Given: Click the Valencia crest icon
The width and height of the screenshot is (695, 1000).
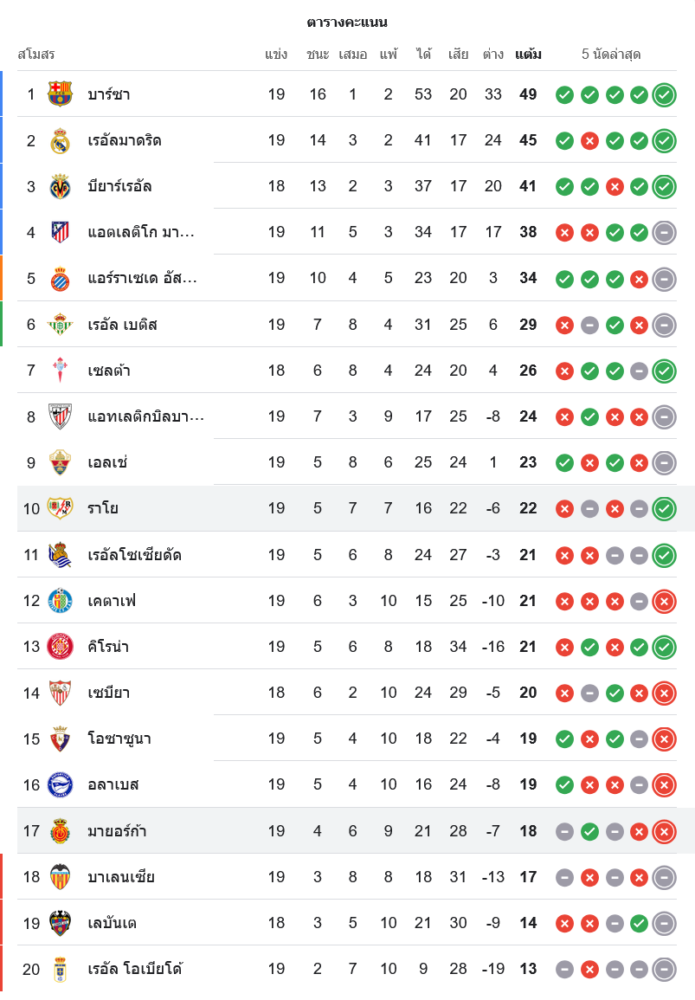Looking at the screenshot, I should point(60,876).
